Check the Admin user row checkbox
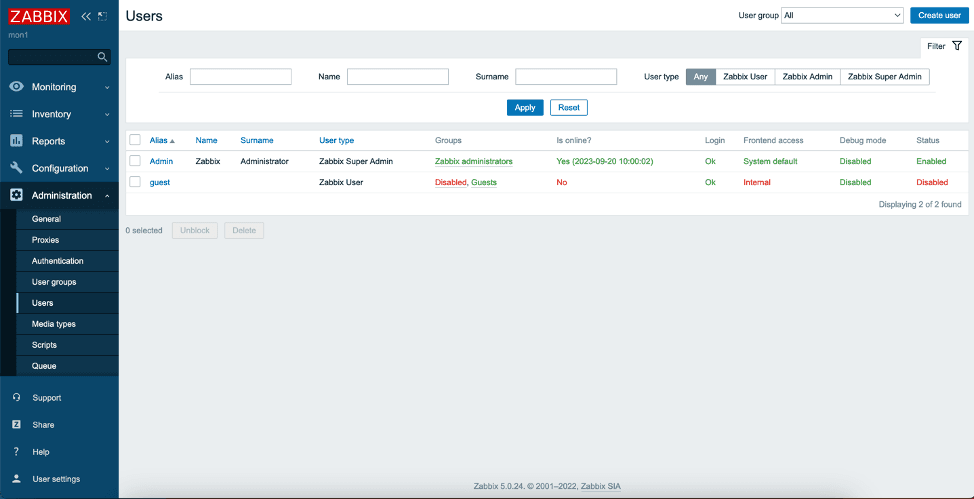 [135, 161]
